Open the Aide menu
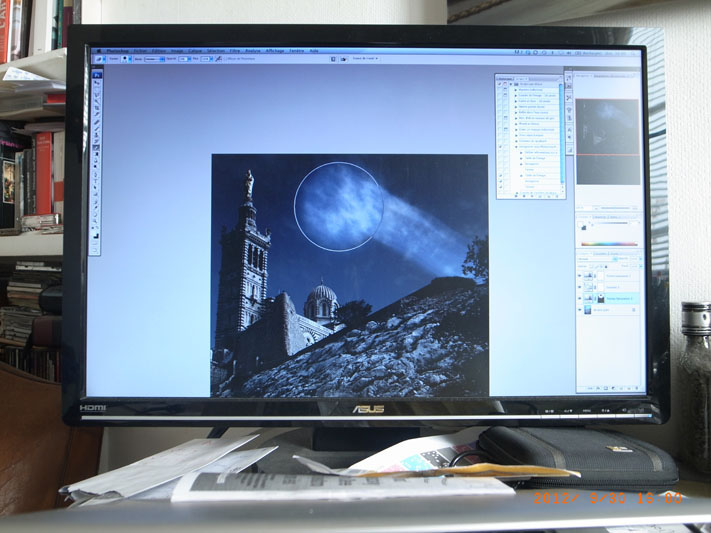711x533 pixels. [x=314, y=51]
